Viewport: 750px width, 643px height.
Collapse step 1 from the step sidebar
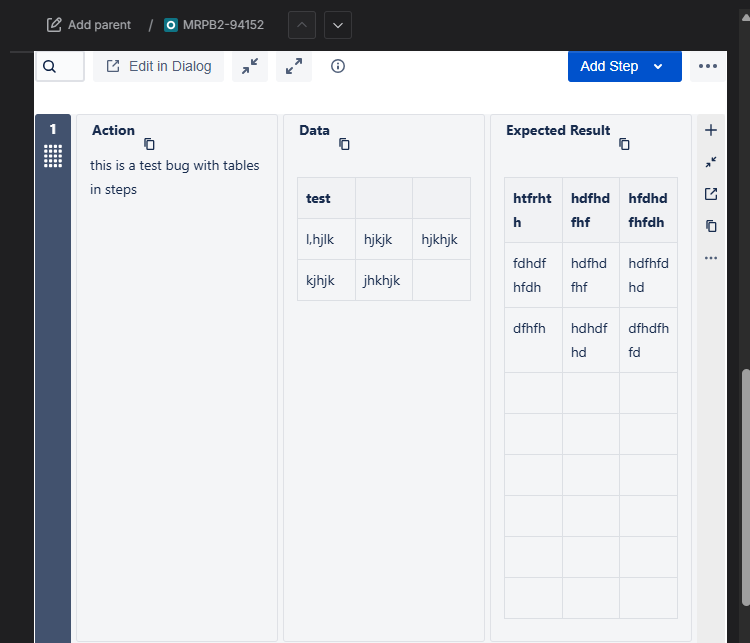click(x=711, y=162)
